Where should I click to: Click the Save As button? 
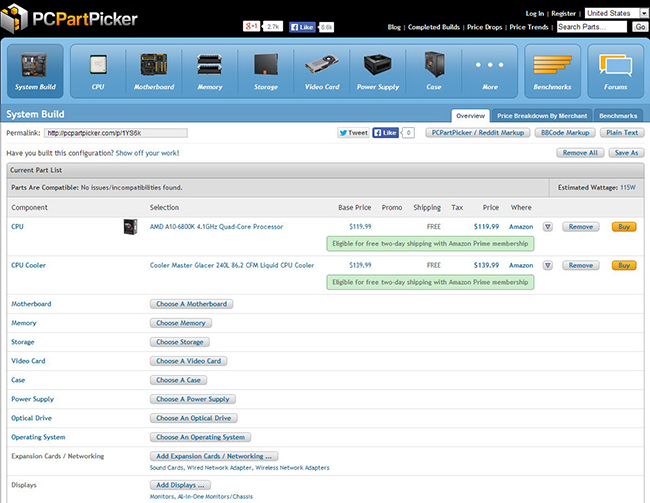point(626,153)
